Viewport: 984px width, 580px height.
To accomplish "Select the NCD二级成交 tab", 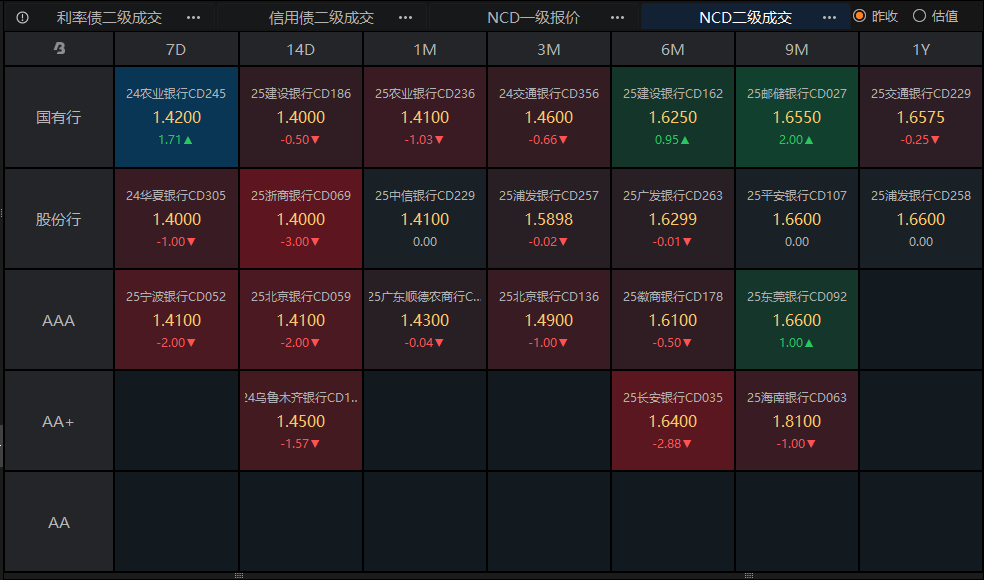I will (x=746, y=18).
